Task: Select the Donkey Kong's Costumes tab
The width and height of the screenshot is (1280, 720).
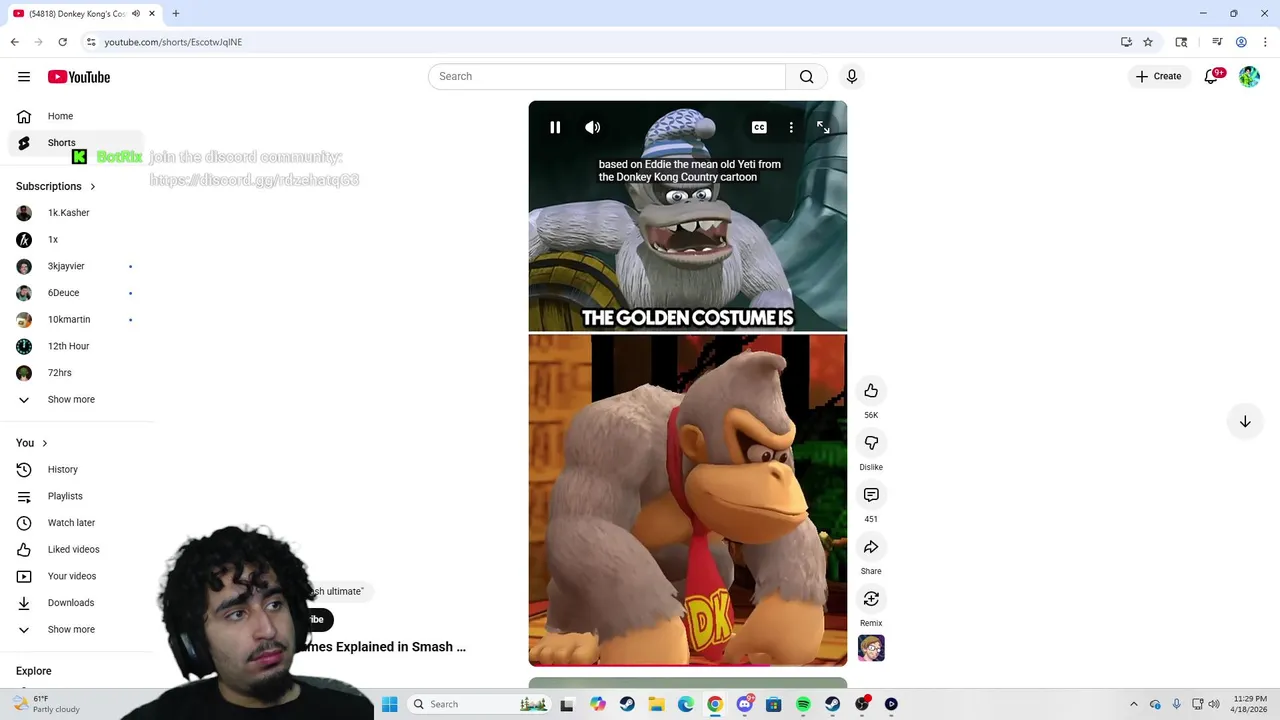Action: [x=85, y=14]
